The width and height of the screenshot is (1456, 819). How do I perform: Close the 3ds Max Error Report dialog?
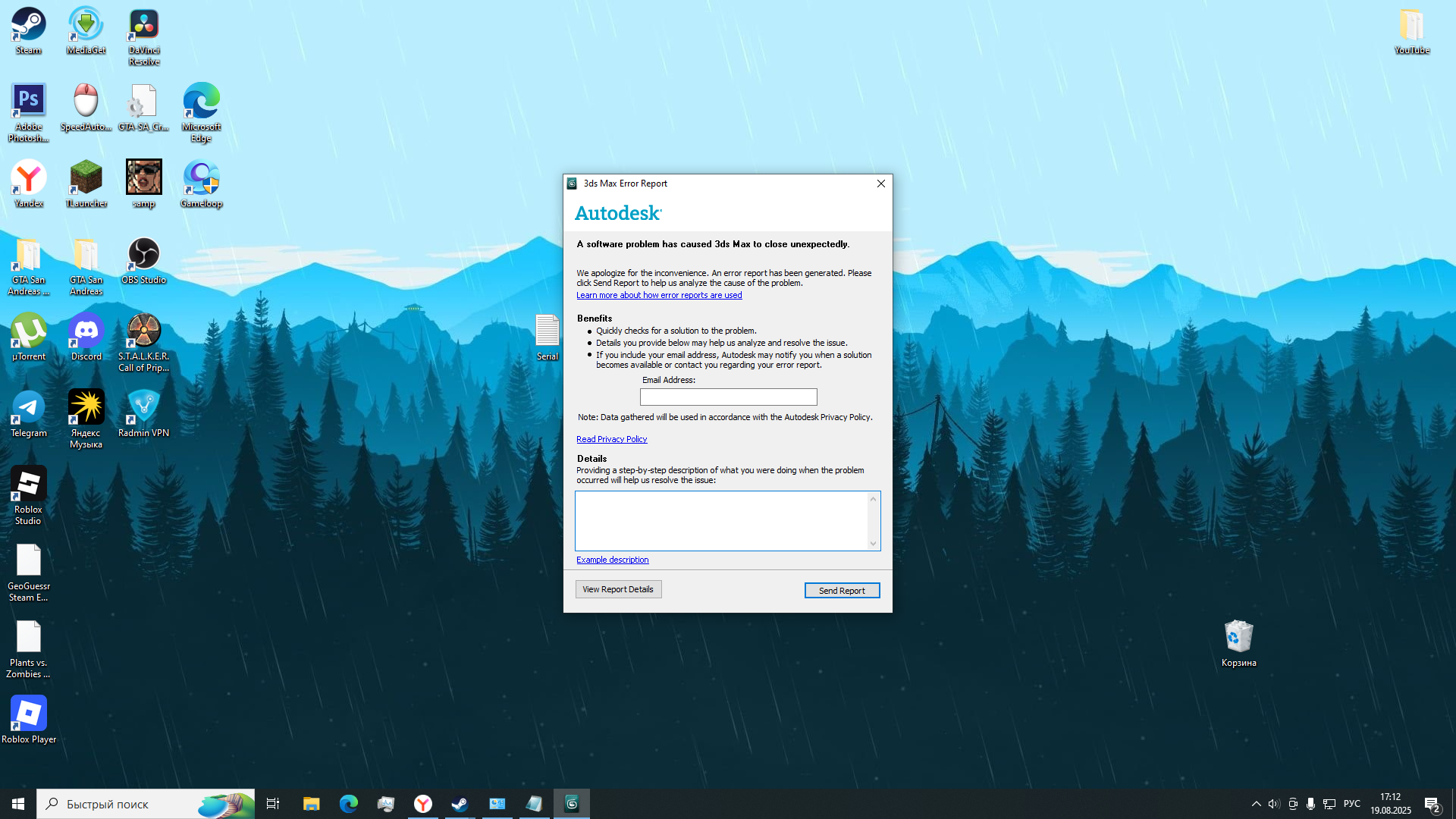click(x=880, y=184)
